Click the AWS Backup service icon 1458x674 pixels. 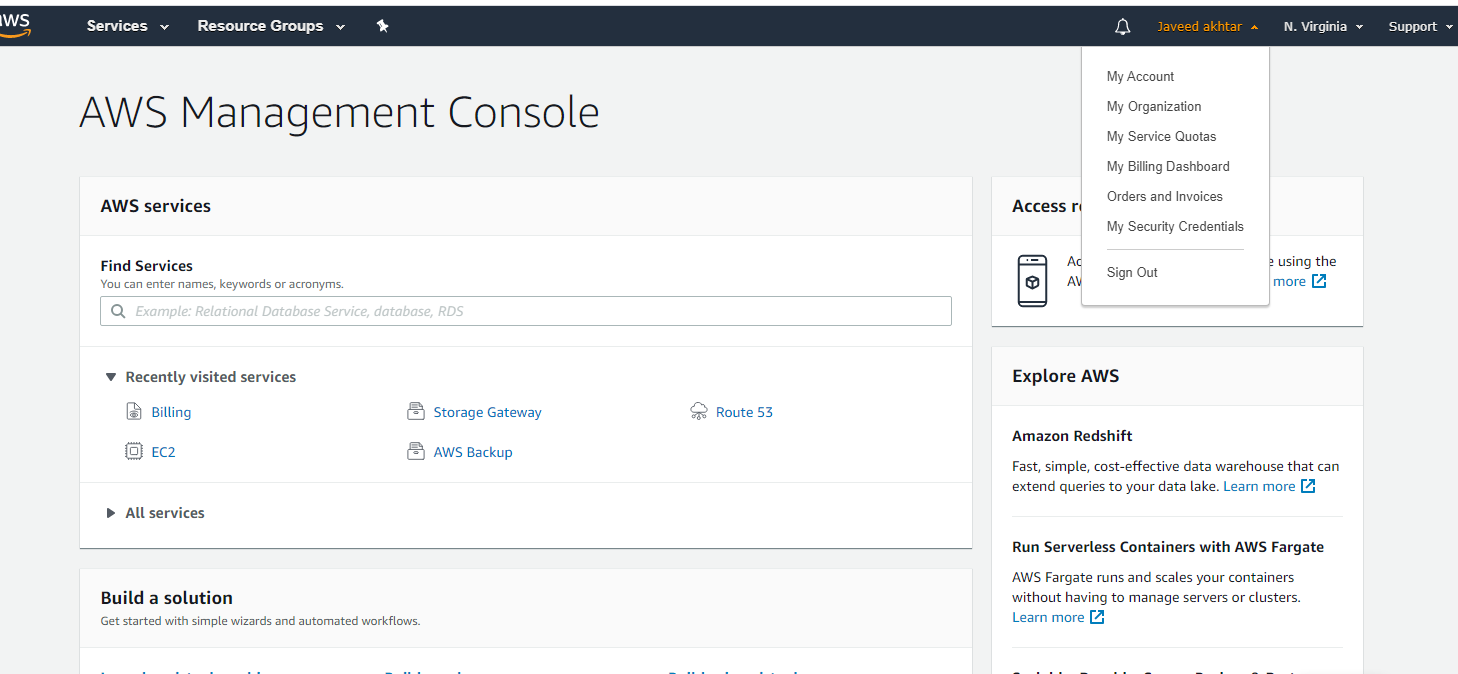416,452
